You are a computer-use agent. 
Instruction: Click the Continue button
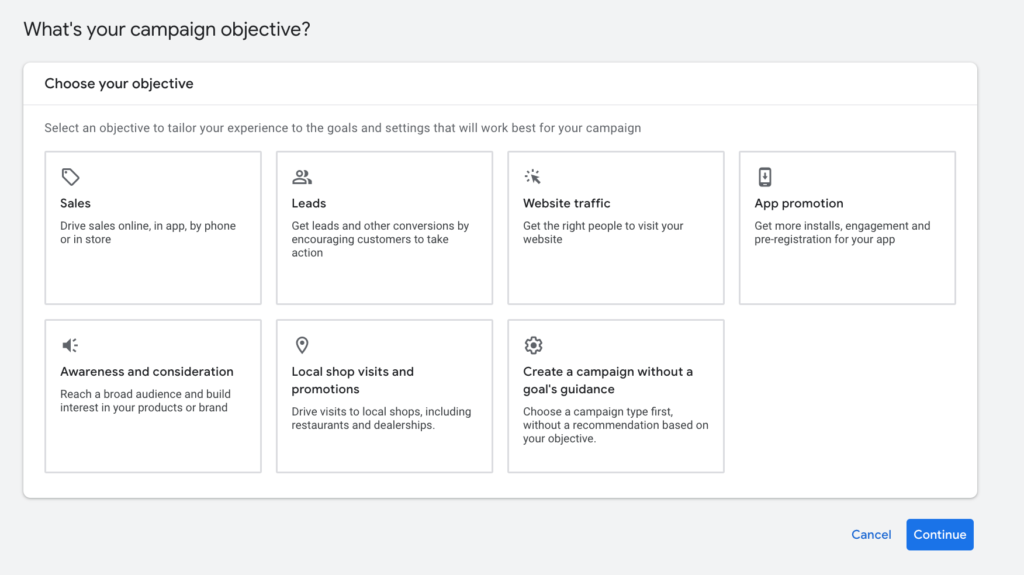coord(940,534)
